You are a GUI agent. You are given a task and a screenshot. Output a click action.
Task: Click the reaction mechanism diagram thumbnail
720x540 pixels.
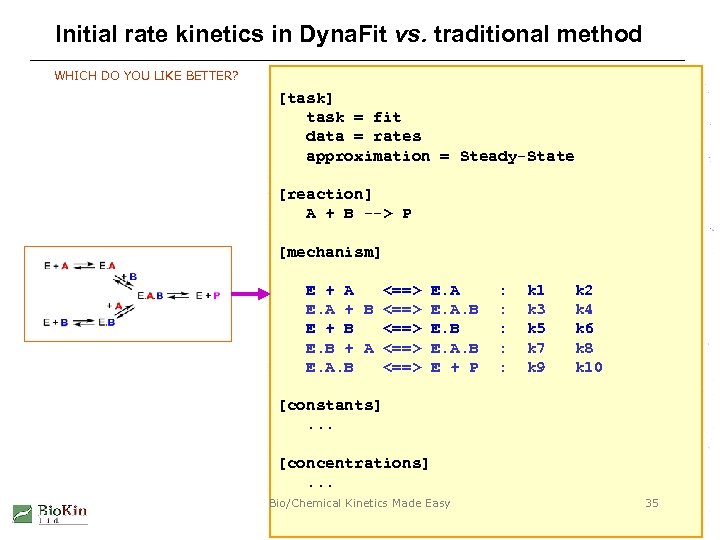[128, 294]
